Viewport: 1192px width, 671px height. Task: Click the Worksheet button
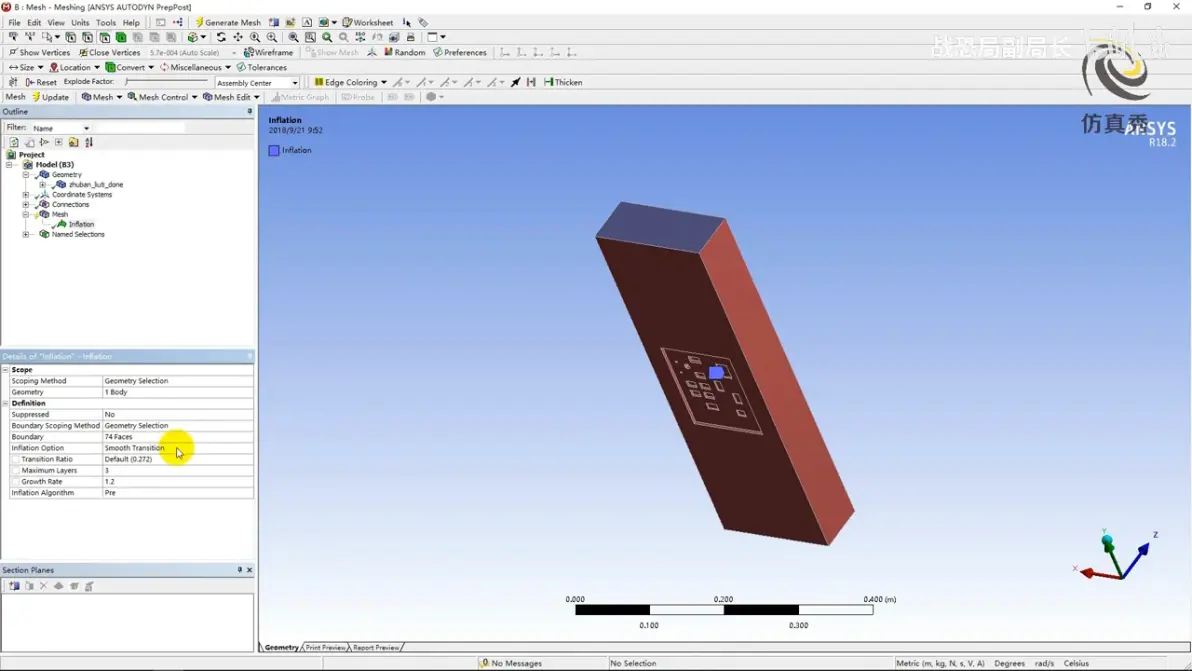point(368,22)
